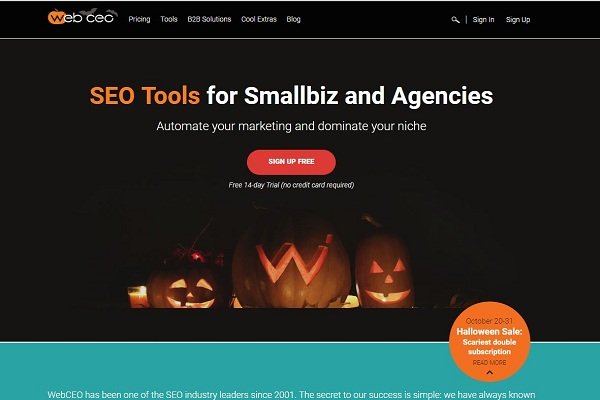This screenshot has height=400, width=600.
Task: Click the orange Halloween Sale circle badge
Action: (489, 341)
